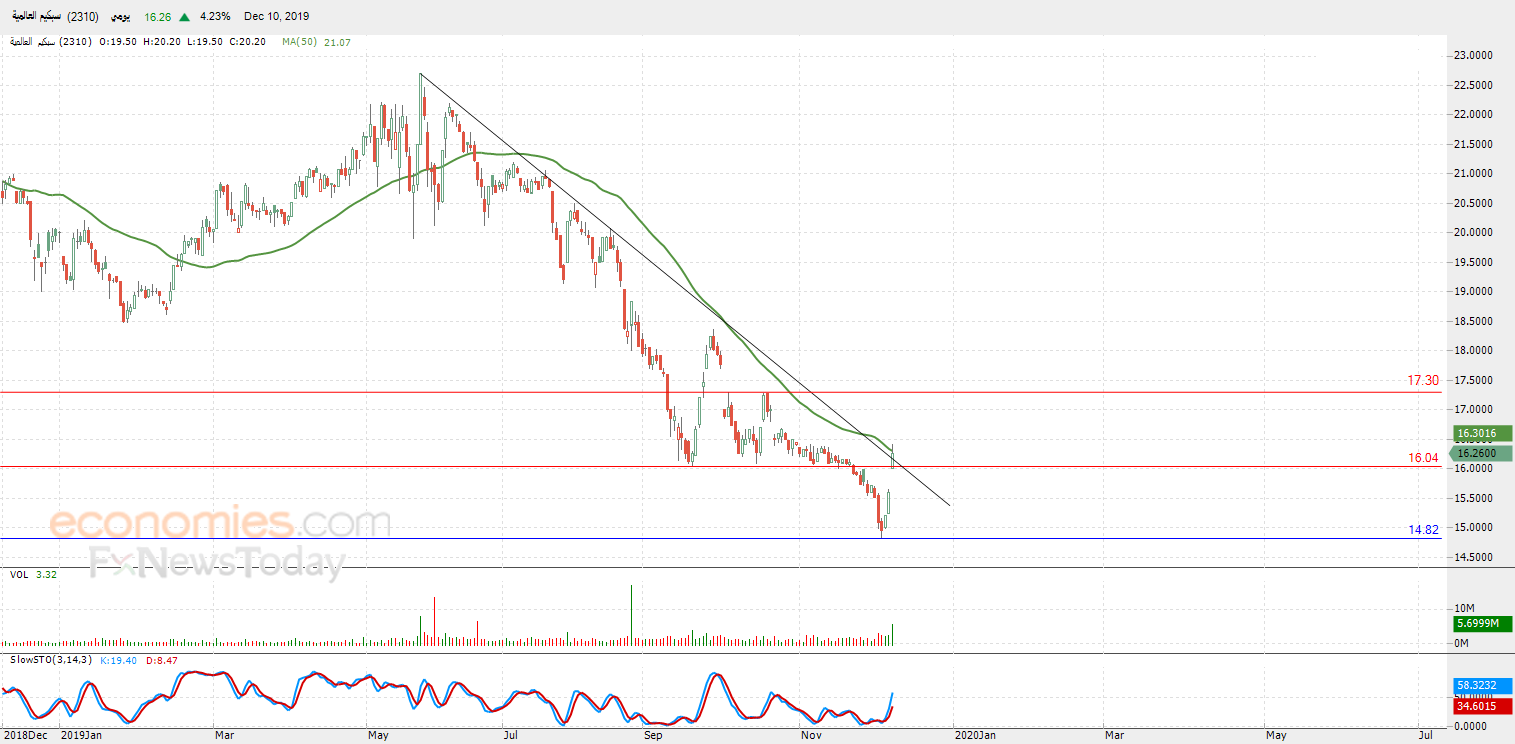The width and height of the screenshot is (1515, 744).
Task: Select the 2018Dec label on time axis
Action: click(25, 735)
